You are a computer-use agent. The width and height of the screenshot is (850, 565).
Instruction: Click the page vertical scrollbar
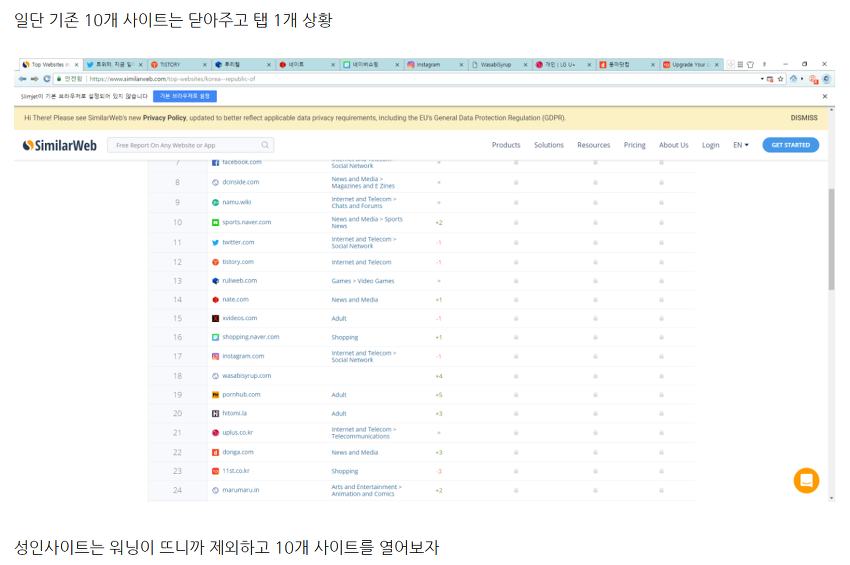pos(830,240)
